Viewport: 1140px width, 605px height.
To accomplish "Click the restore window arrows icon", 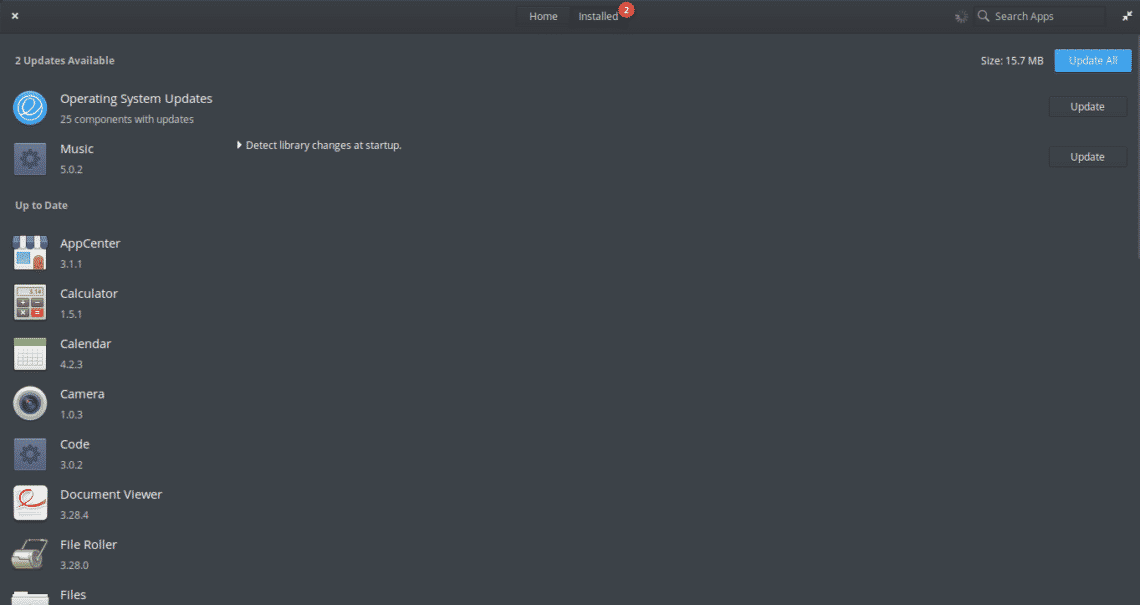I will pos(1127,16).
